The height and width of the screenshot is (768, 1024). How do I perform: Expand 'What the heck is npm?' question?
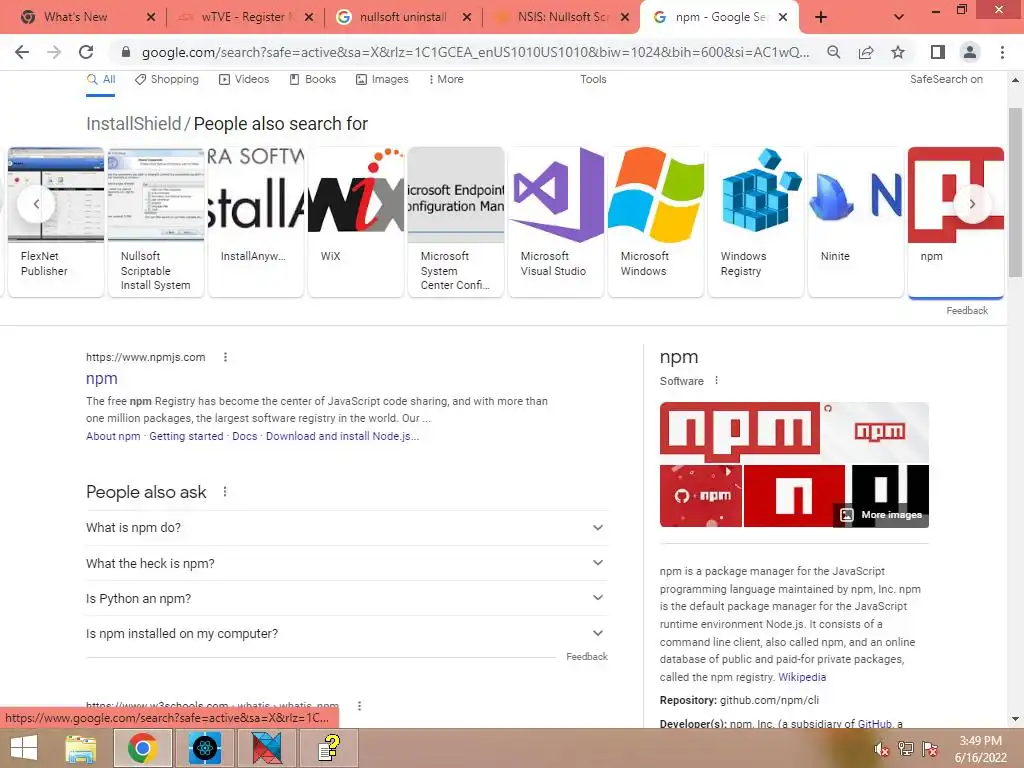tap(346, 563)
